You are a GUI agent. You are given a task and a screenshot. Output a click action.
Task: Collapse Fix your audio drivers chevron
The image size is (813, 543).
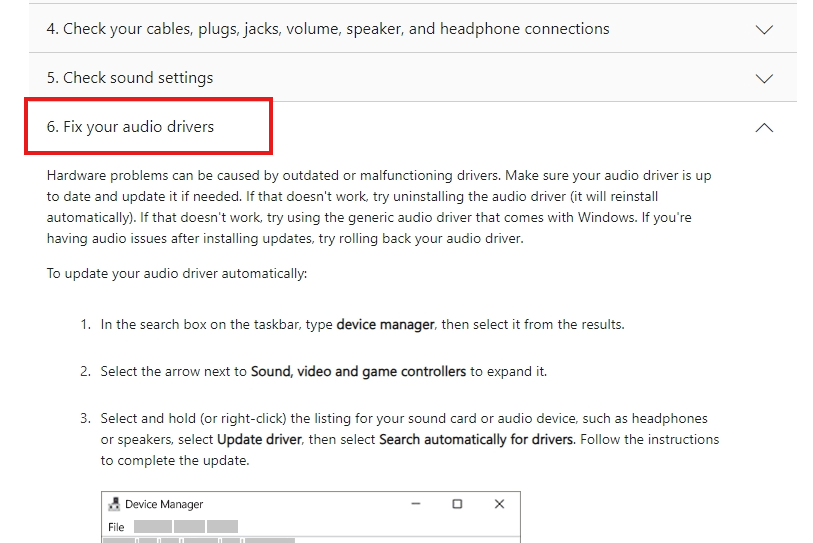click(x=764, y=128)
